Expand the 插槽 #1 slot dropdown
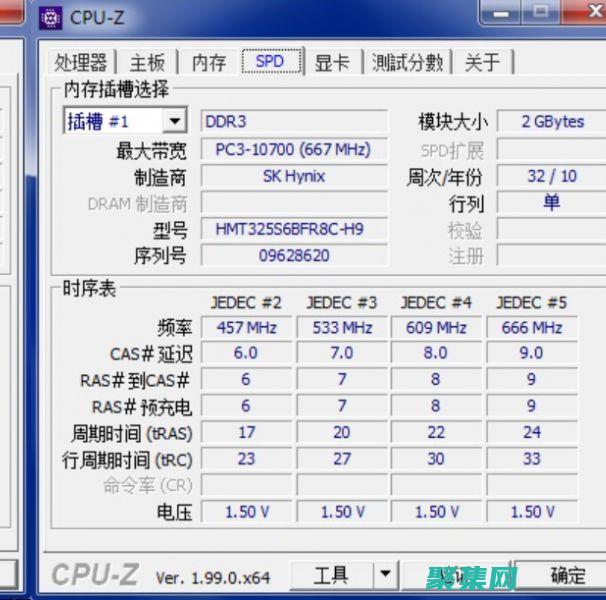This screenshot has width=606, height=600. (174, 121)
